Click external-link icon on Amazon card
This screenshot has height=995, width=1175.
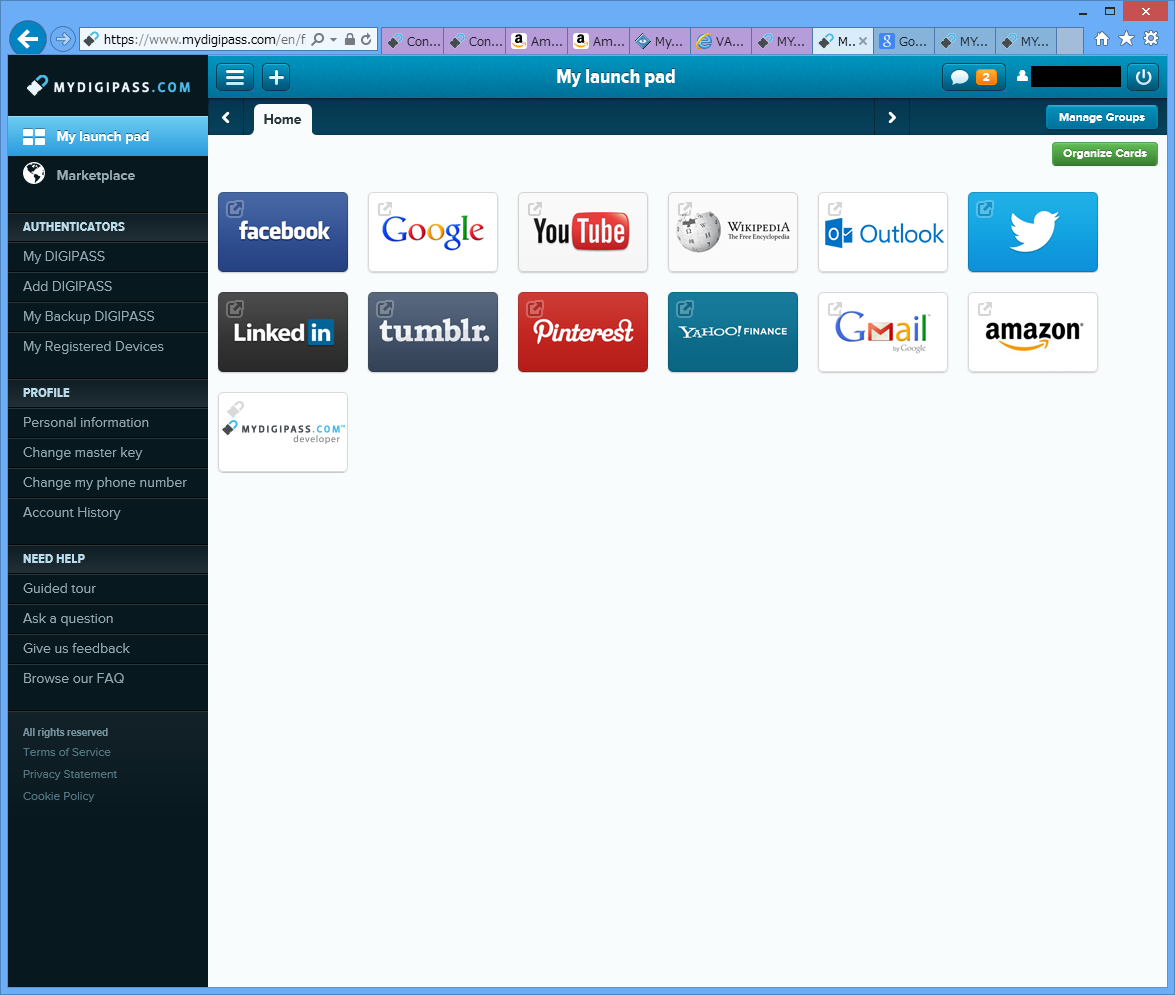985,308
